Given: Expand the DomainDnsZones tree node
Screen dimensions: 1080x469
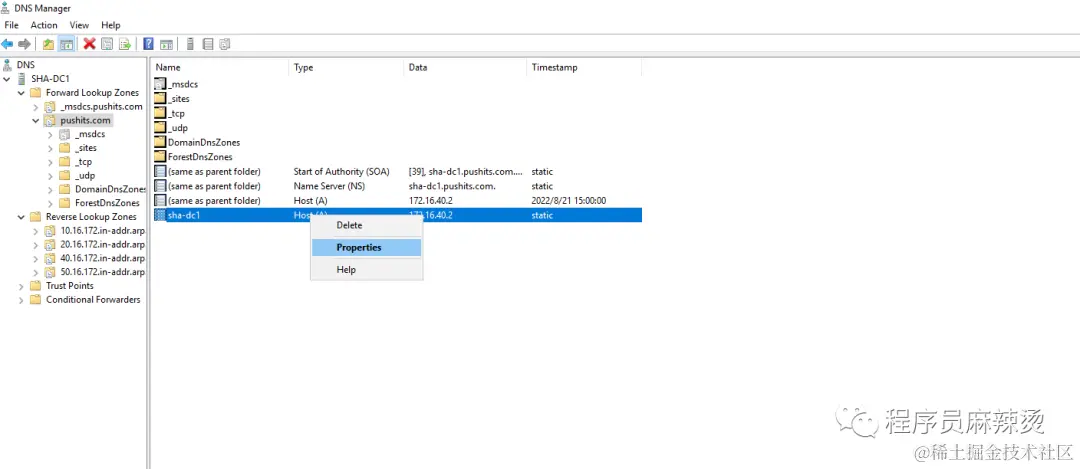Looking at the screenshot, I should click(50, 189).
